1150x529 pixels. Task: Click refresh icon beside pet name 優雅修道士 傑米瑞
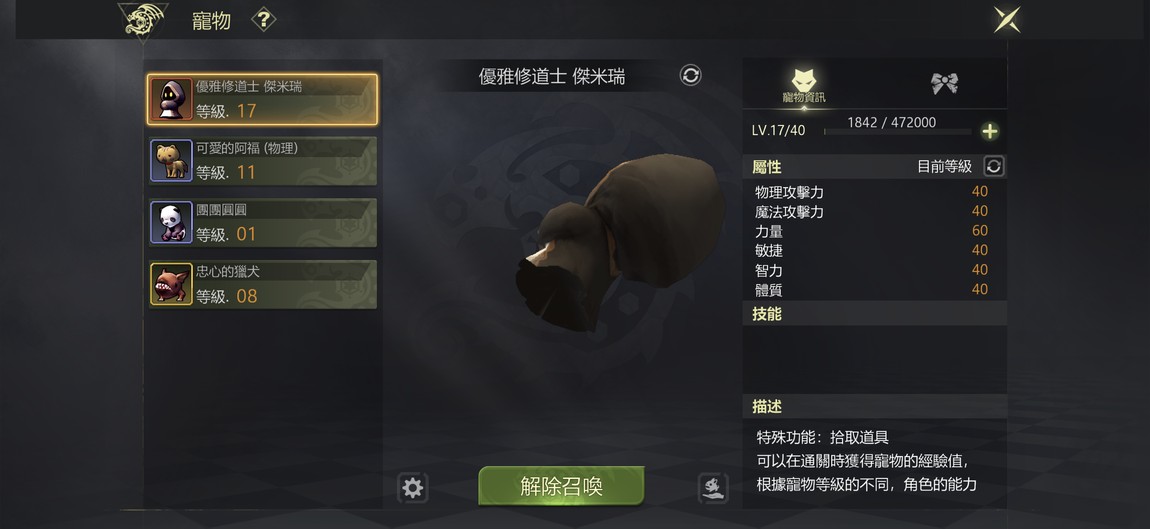pos(690,75)
